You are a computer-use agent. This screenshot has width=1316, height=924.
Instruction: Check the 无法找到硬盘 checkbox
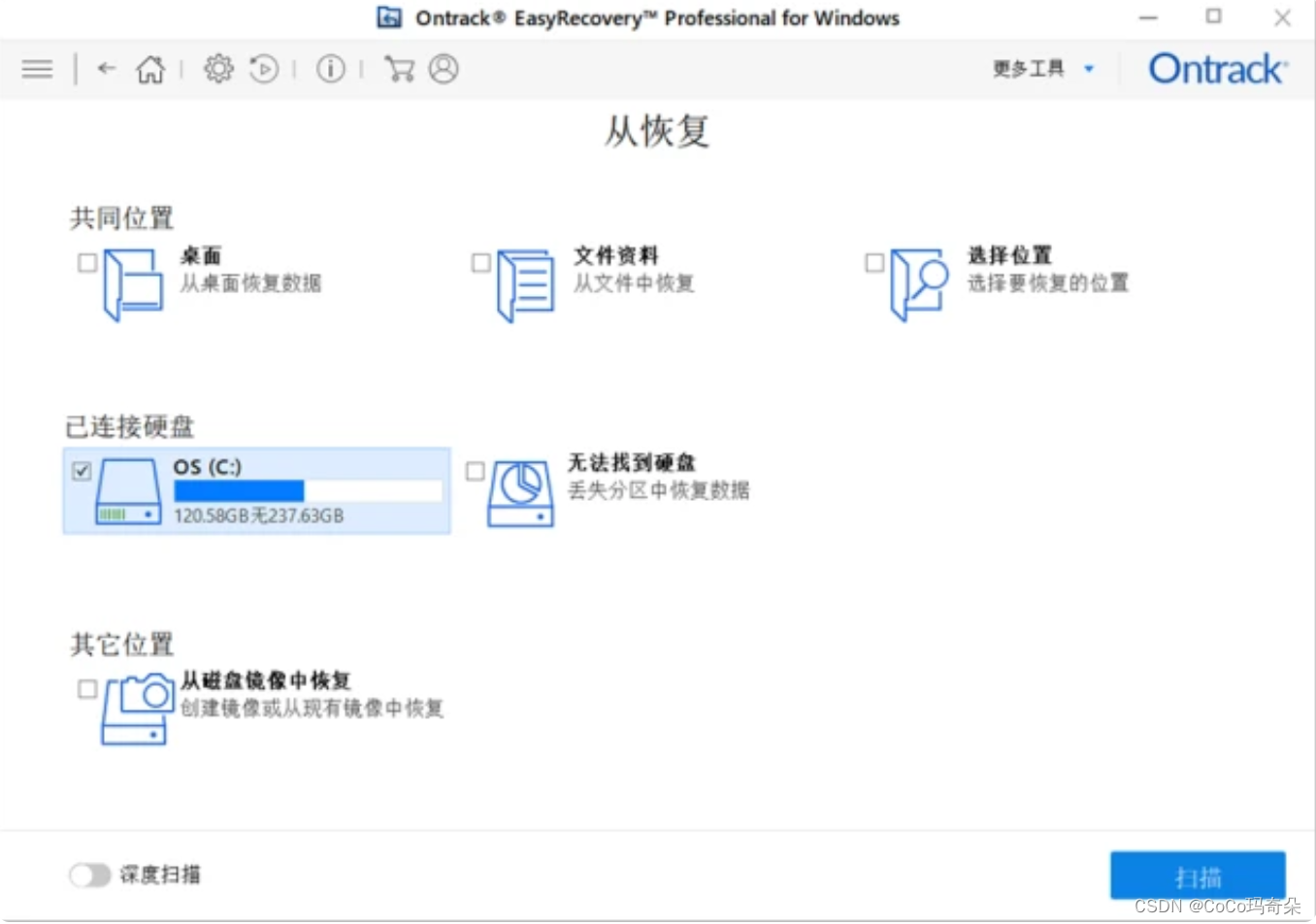[475, 471]
